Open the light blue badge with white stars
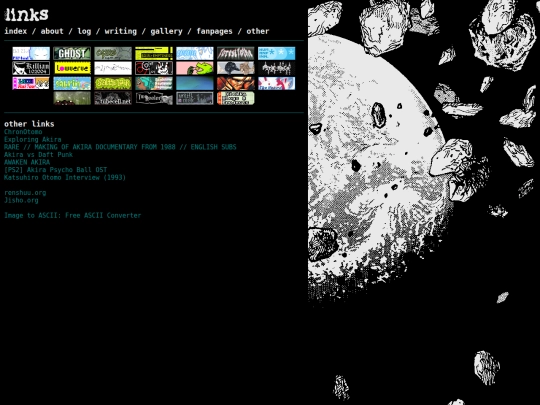Screen dimensions: 540x405 coord(277,53)
